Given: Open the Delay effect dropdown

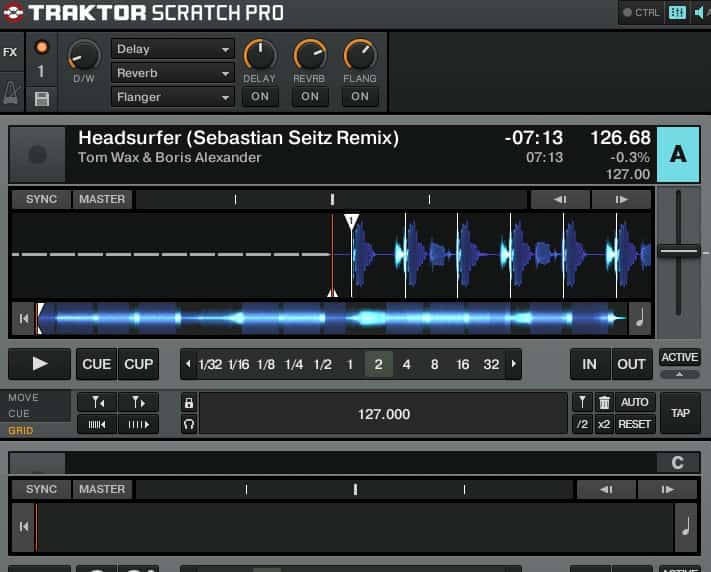Looking at the screenshot, I should click(173, 49).
